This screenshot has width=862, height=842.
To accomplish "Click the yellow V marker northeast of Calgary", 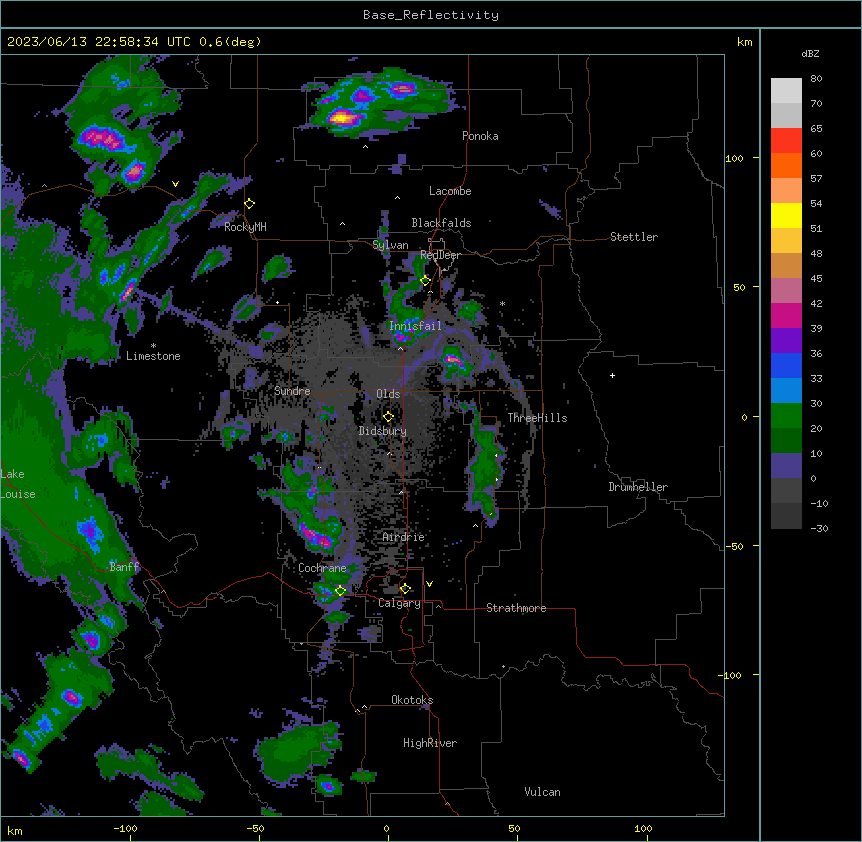I will click(429, 584).
